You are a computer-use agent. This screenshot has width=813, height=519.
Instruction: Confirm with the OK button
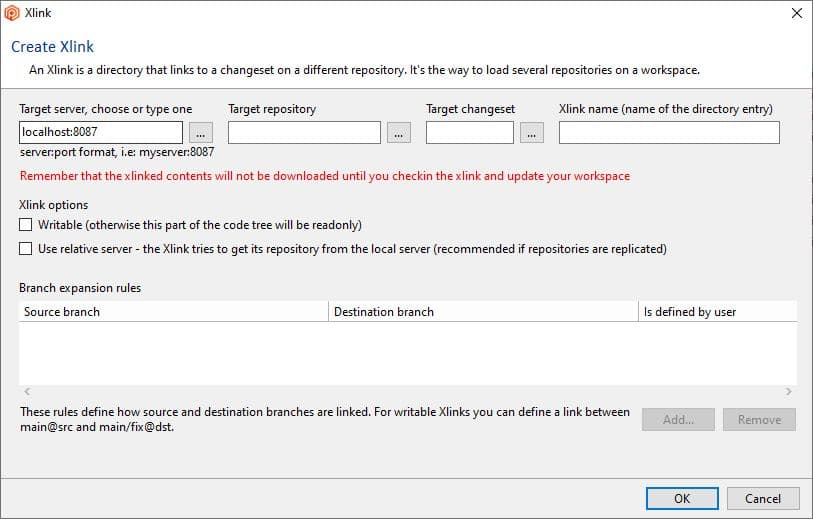pos(681,498)
